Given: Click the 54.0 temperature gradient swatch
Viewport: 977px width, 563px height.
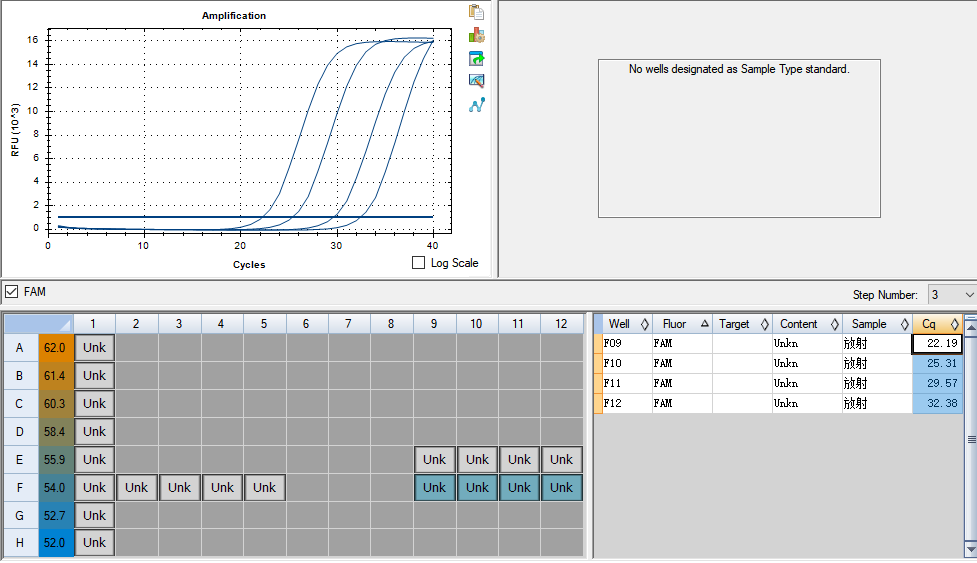Looking at the screenshot, I should click(x=55, y=488).
